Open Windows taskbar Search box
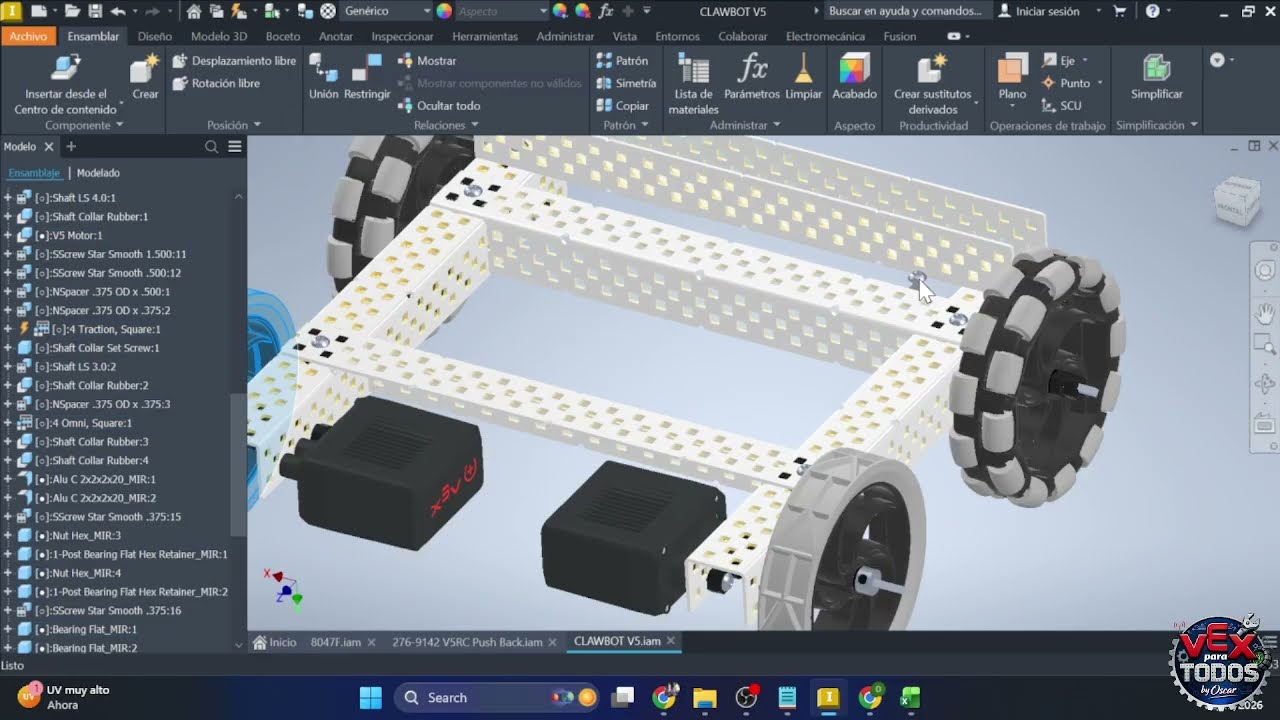The width and height of the screenshot is (1280, 720). pos(497,698)
